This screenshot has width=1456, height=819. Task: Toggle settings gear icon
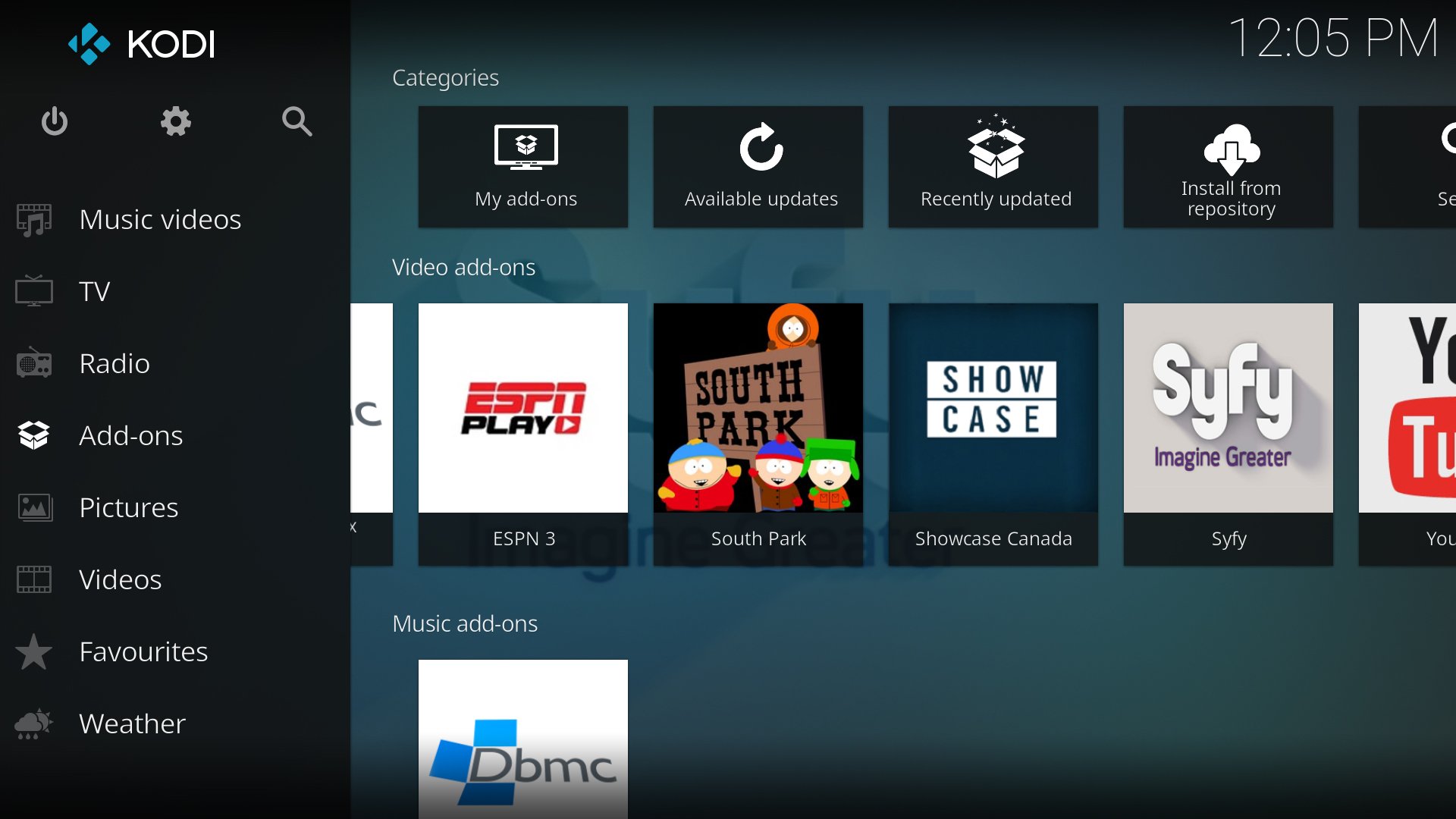coord(176,120)
